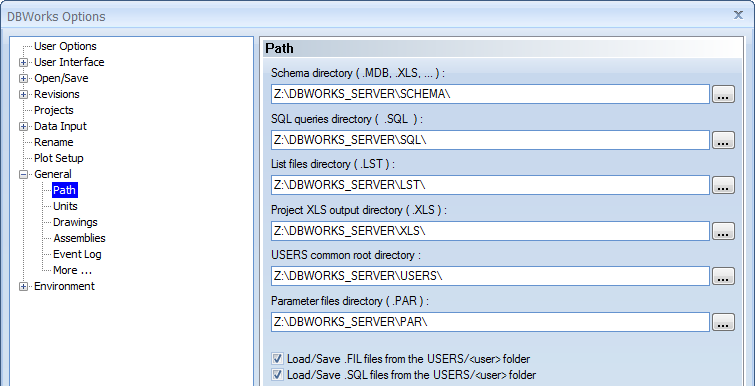Click the Project XLS output directory field
The width and height of the screenshot is (755, 386).
coord(490,231)
